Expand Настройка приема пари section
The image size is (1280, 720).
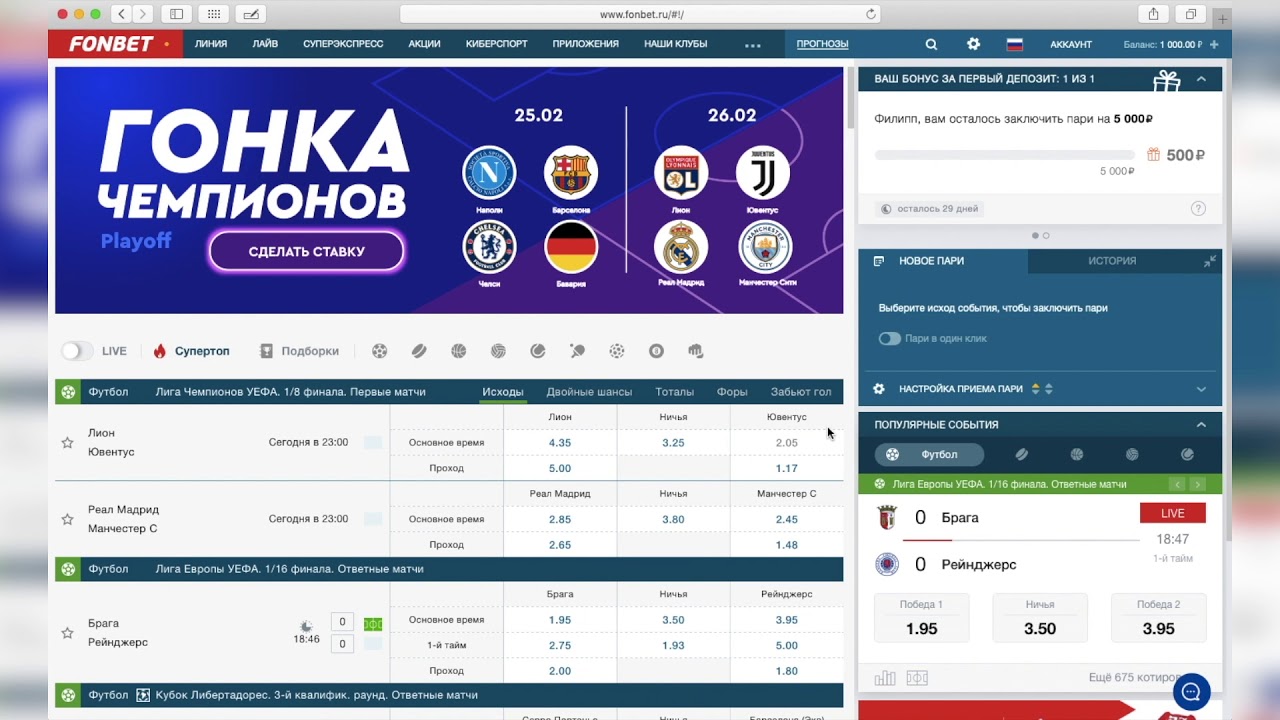tap(1201, 389)
